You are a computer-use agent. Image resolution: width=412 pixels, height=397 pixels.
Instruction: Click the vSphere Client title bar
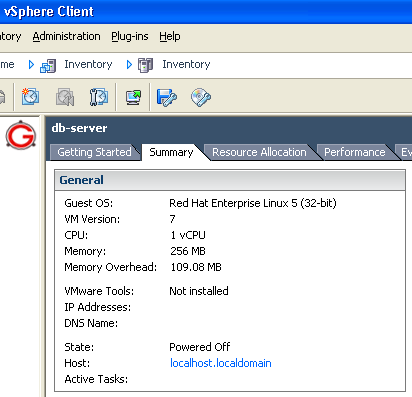click(x=206, y=12)
